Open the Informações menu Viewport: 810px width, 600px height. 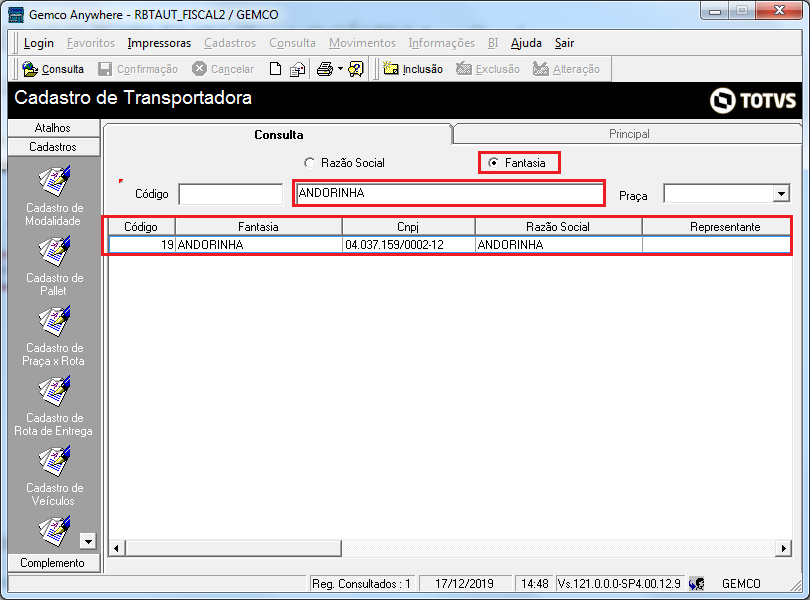point(441,43)
